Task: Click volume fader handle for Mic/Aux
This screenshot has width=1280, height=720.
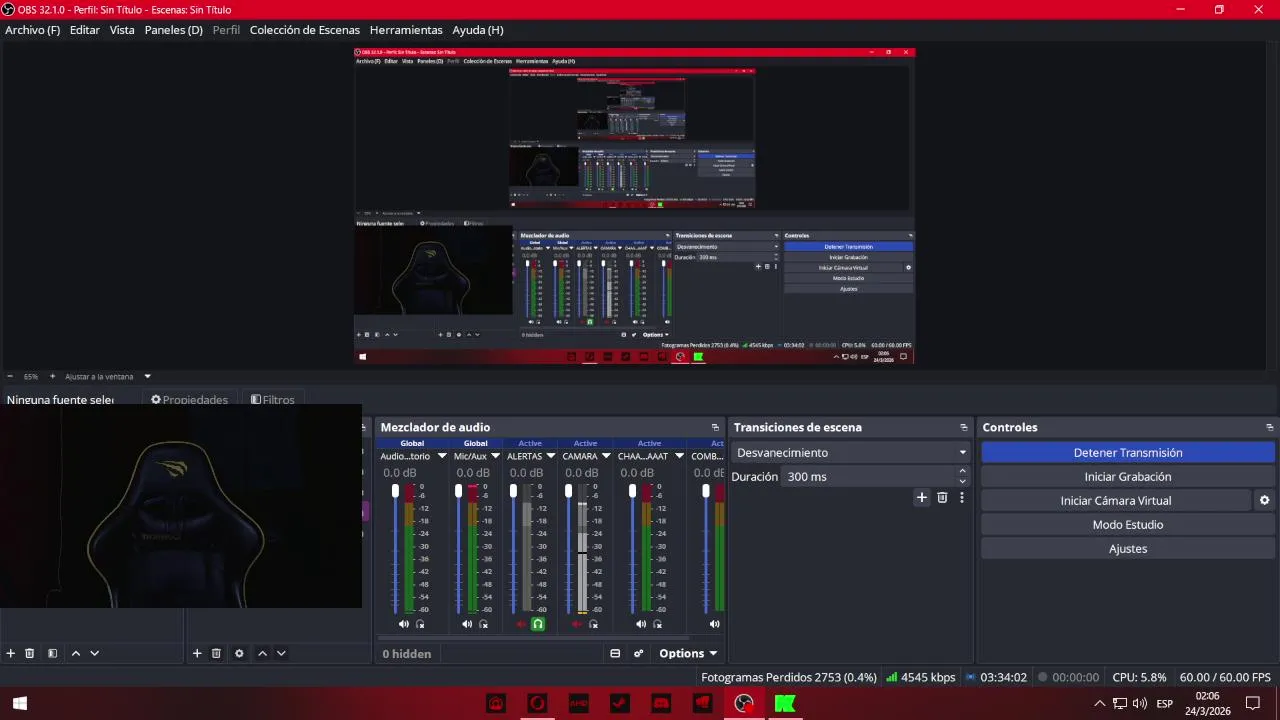Action: point(459,491)
